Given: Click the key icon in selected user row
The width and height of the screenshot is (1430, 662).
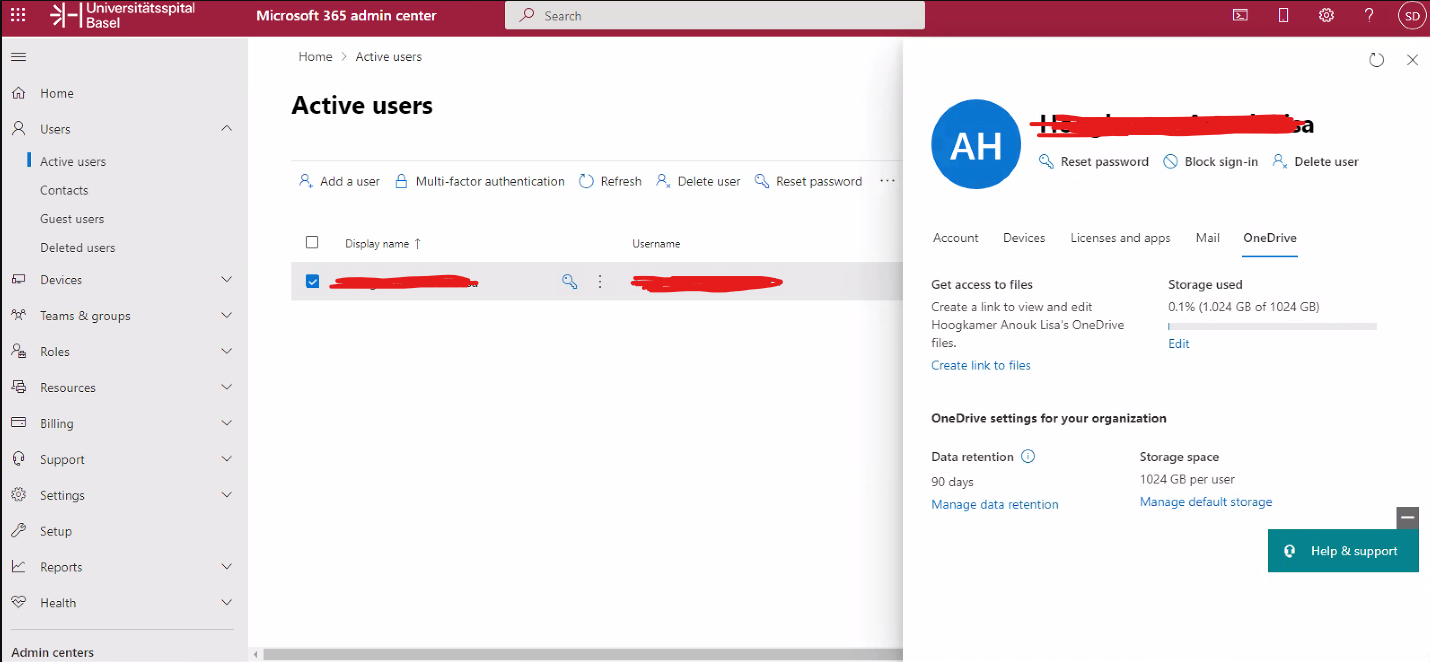Looking at the screenshot, I should coord(569,282).
